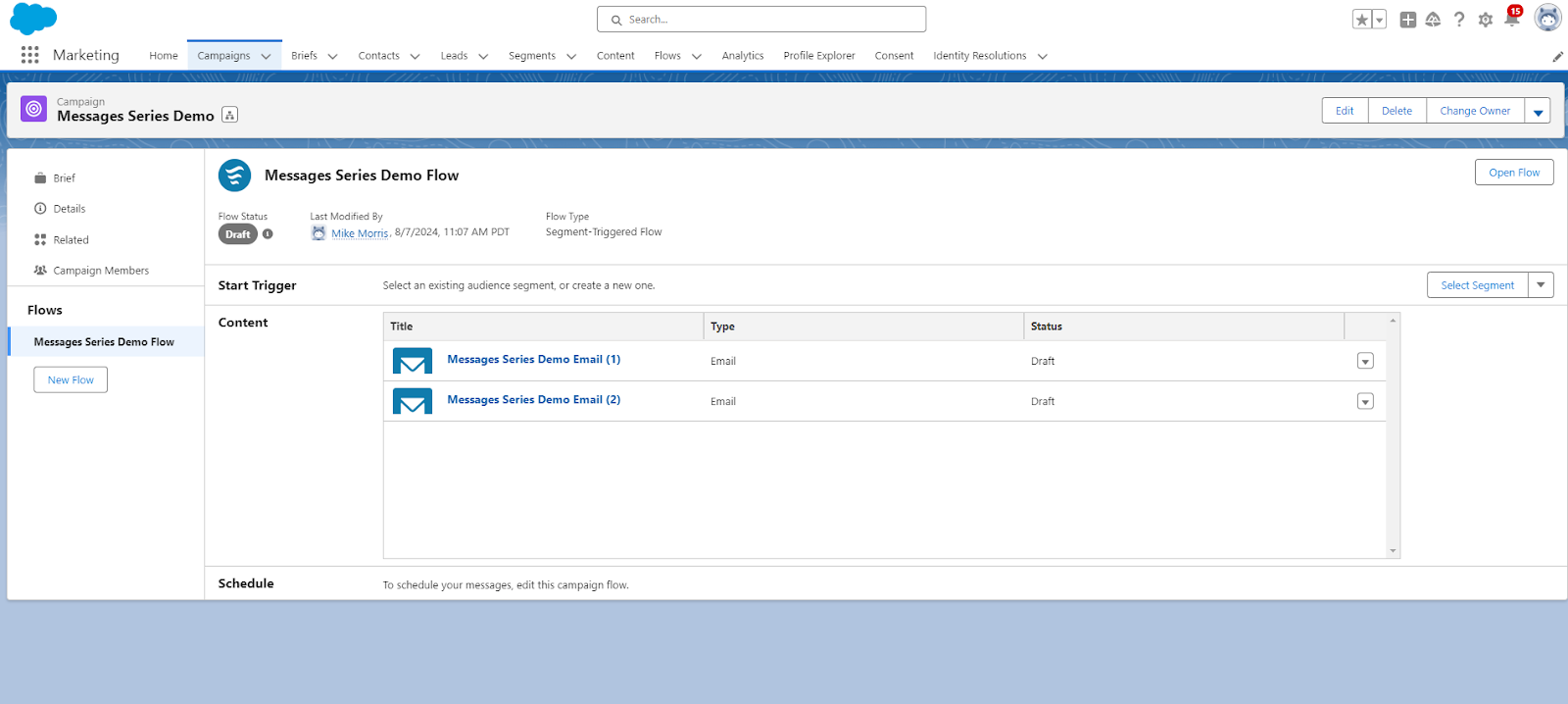Click the Edit button
Viewport: 1568px width, 704px height.
[x=1345, y=111]
